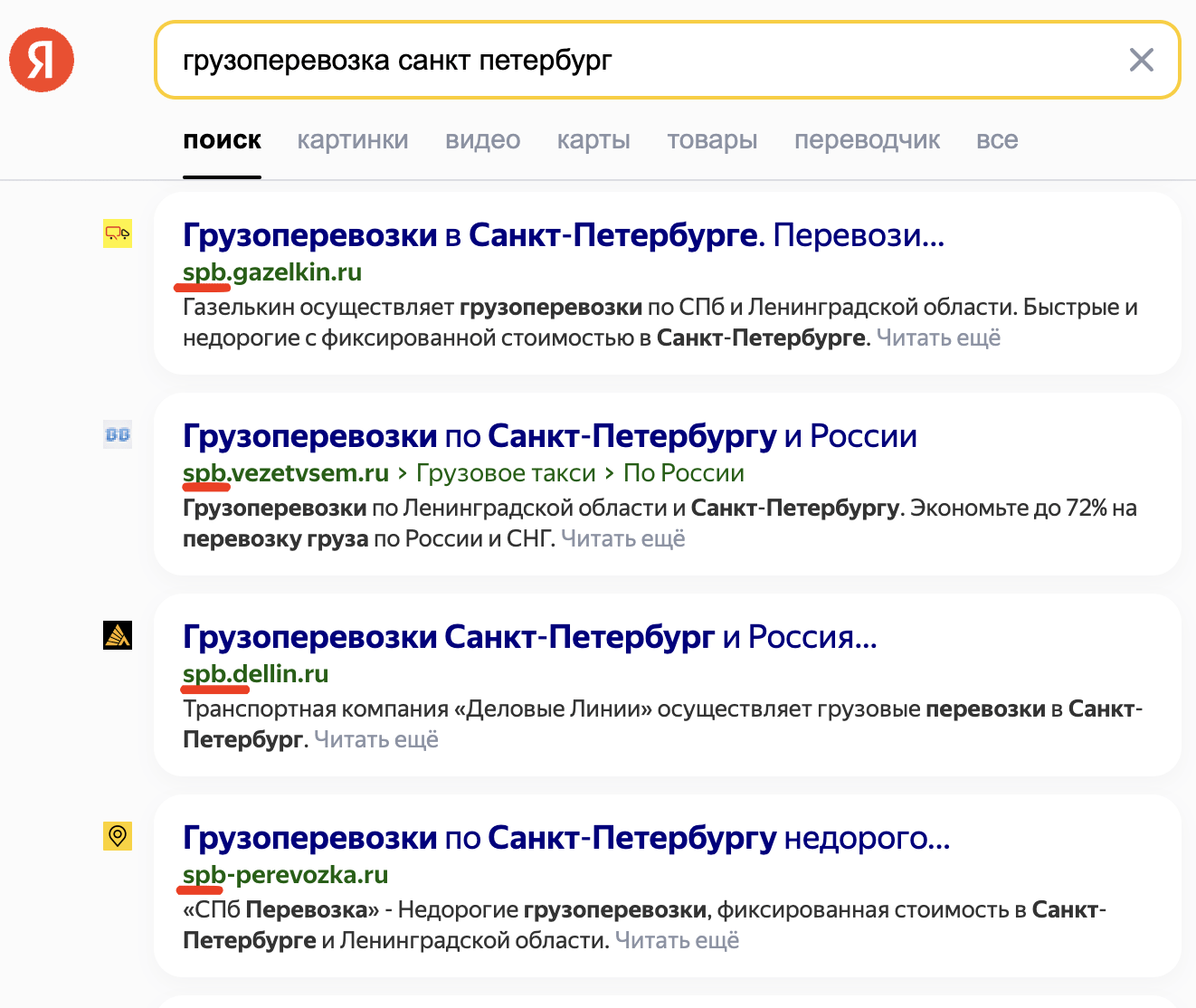Viewport: 1196px width, 1008px height.
Task: Switch to the переводчик tab
Action: pos(867,140)
